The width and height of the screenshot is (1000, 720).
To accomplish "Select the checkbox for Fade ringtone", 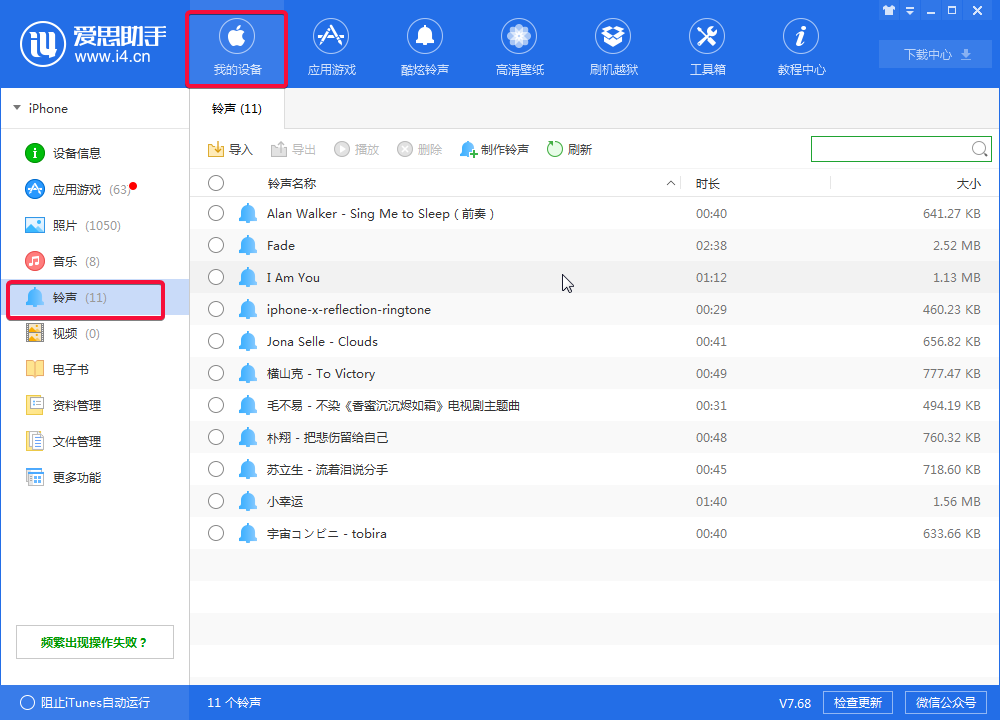I will click(x=216, y=245).
